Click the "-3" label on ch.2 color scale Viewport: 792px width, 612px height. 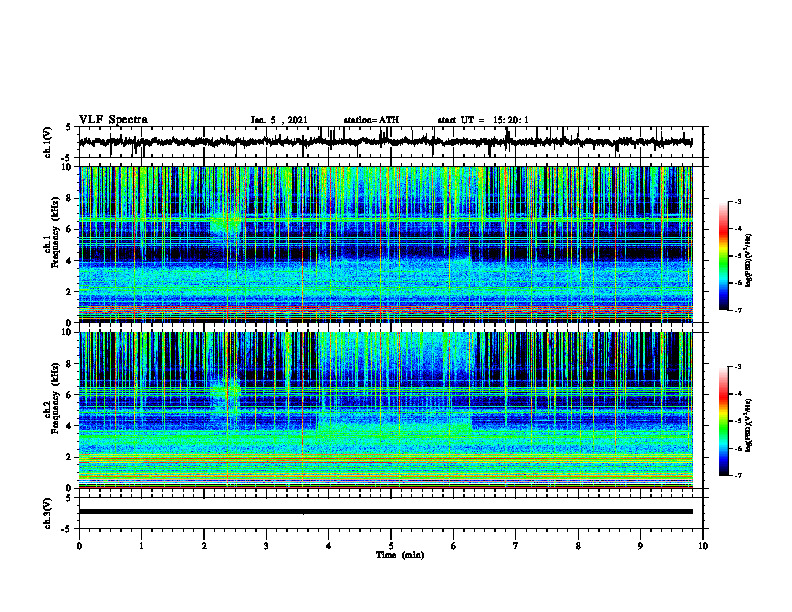click(738, 367)
